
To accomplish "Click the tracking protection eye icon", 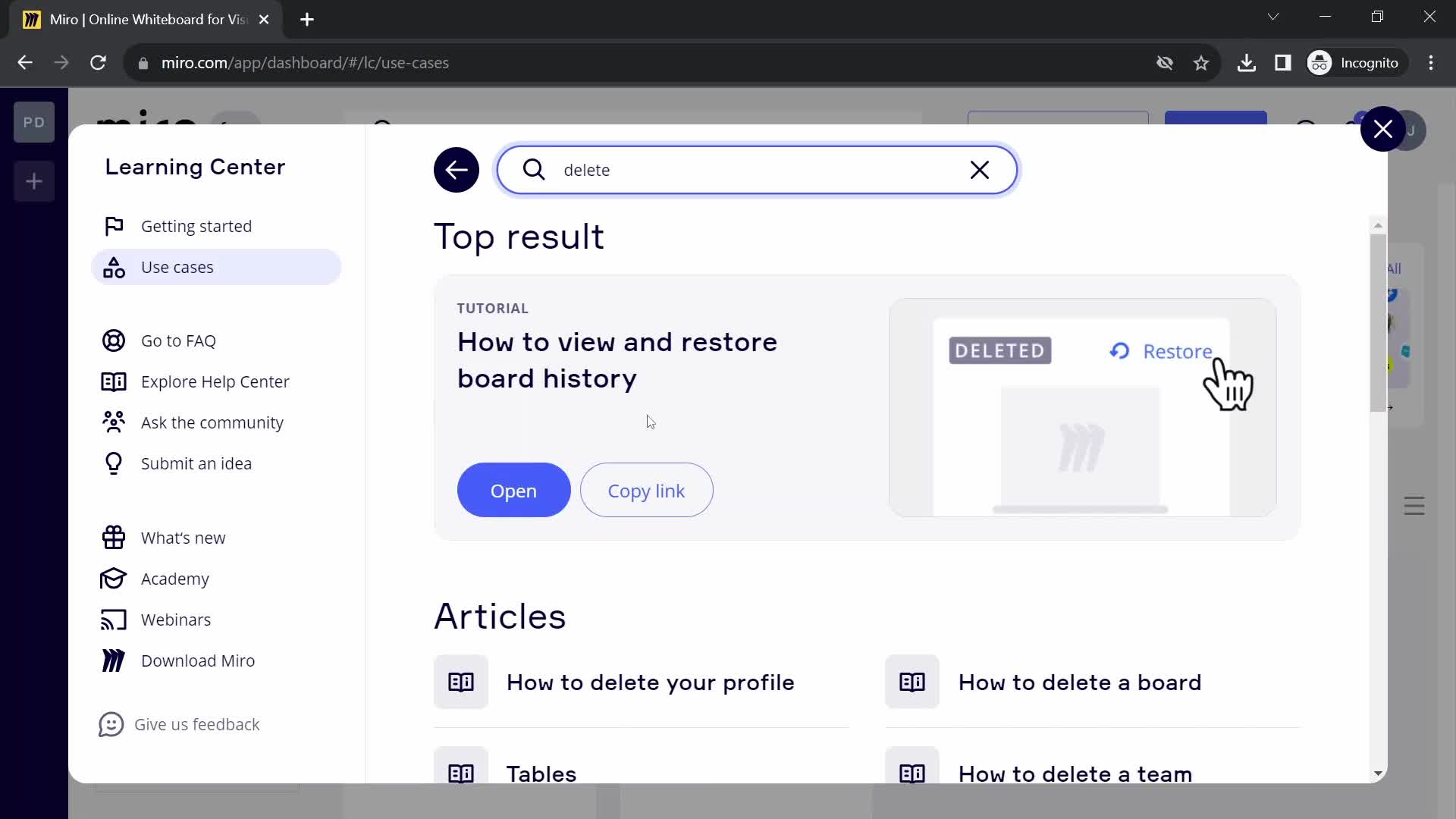I will click(1165, 63).
